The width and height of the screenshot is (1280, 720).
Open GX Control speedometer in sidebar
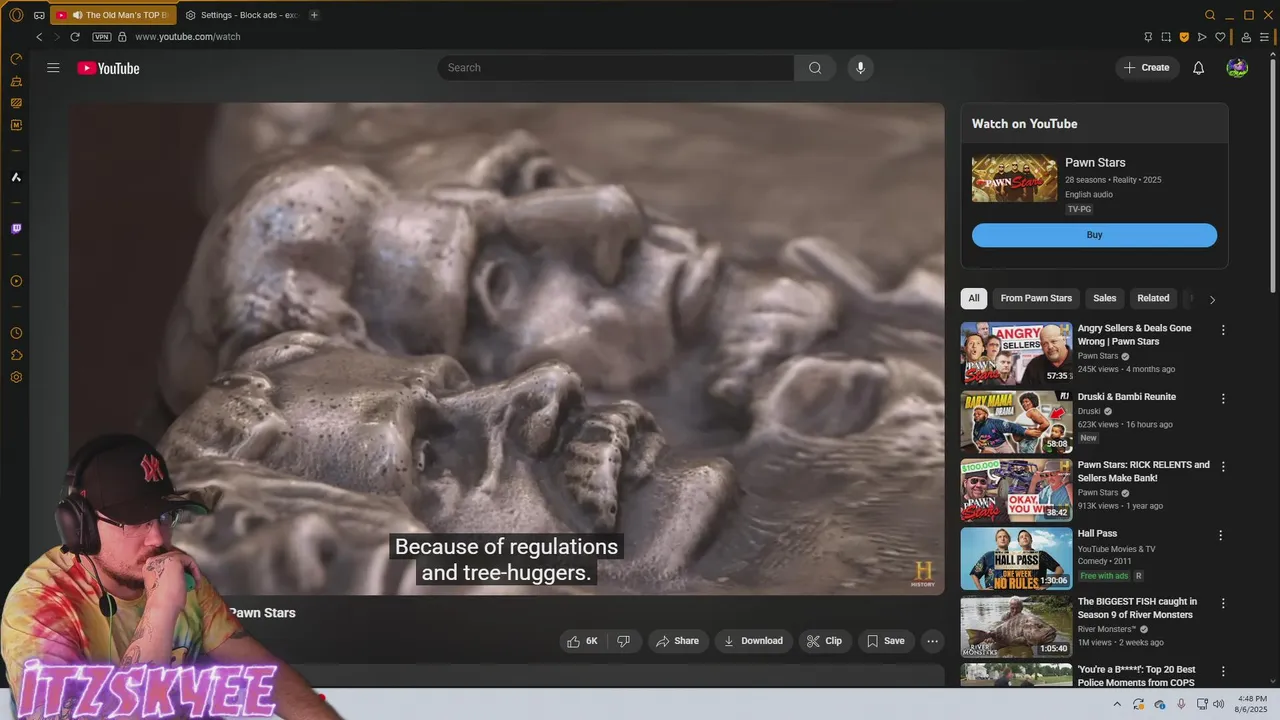[x=16, y=59]
